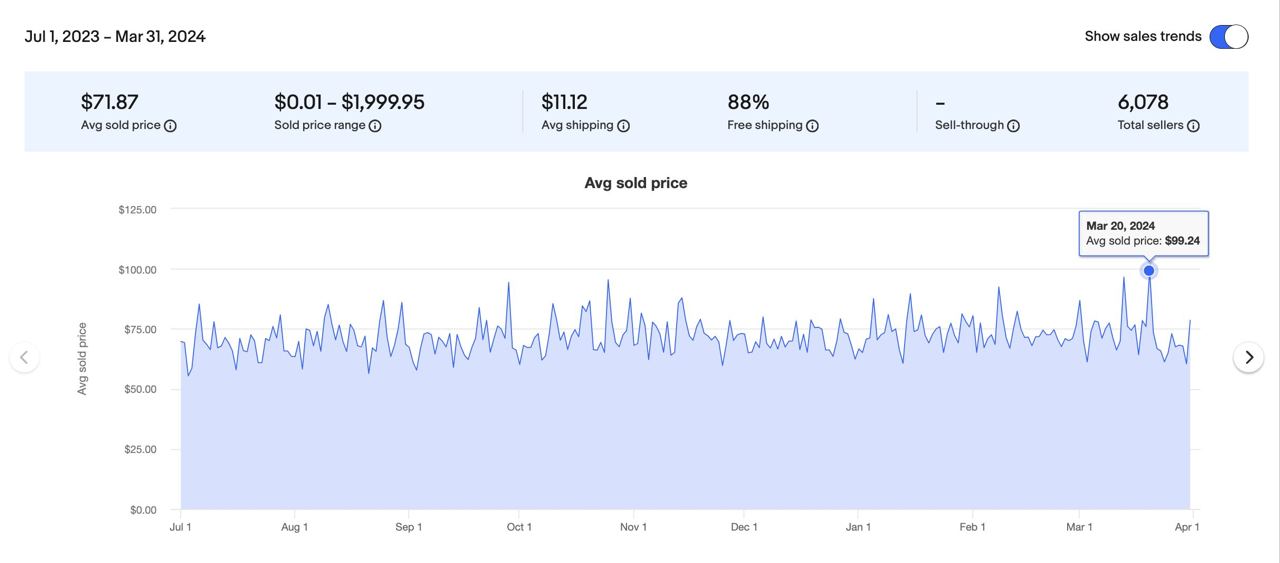Click info icon beside Avg shipping
Screen dimensions: 1280x563
tap(623, 126)
